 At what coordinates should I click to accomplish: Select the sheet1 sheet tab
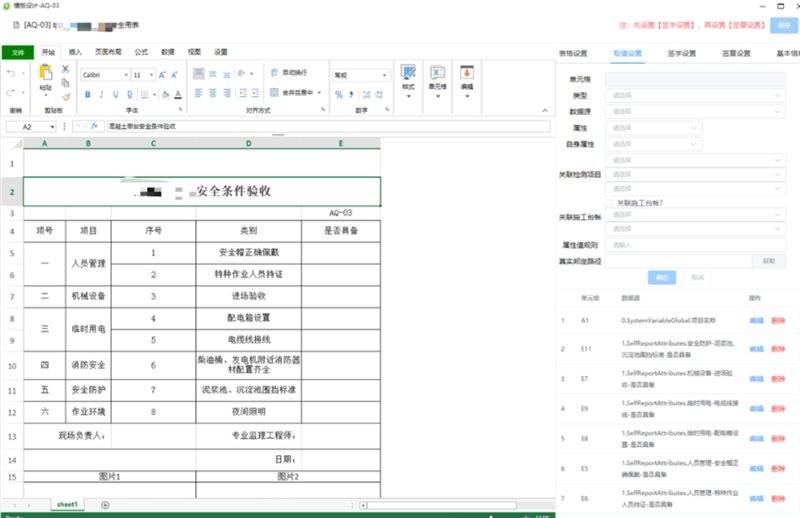67,504
